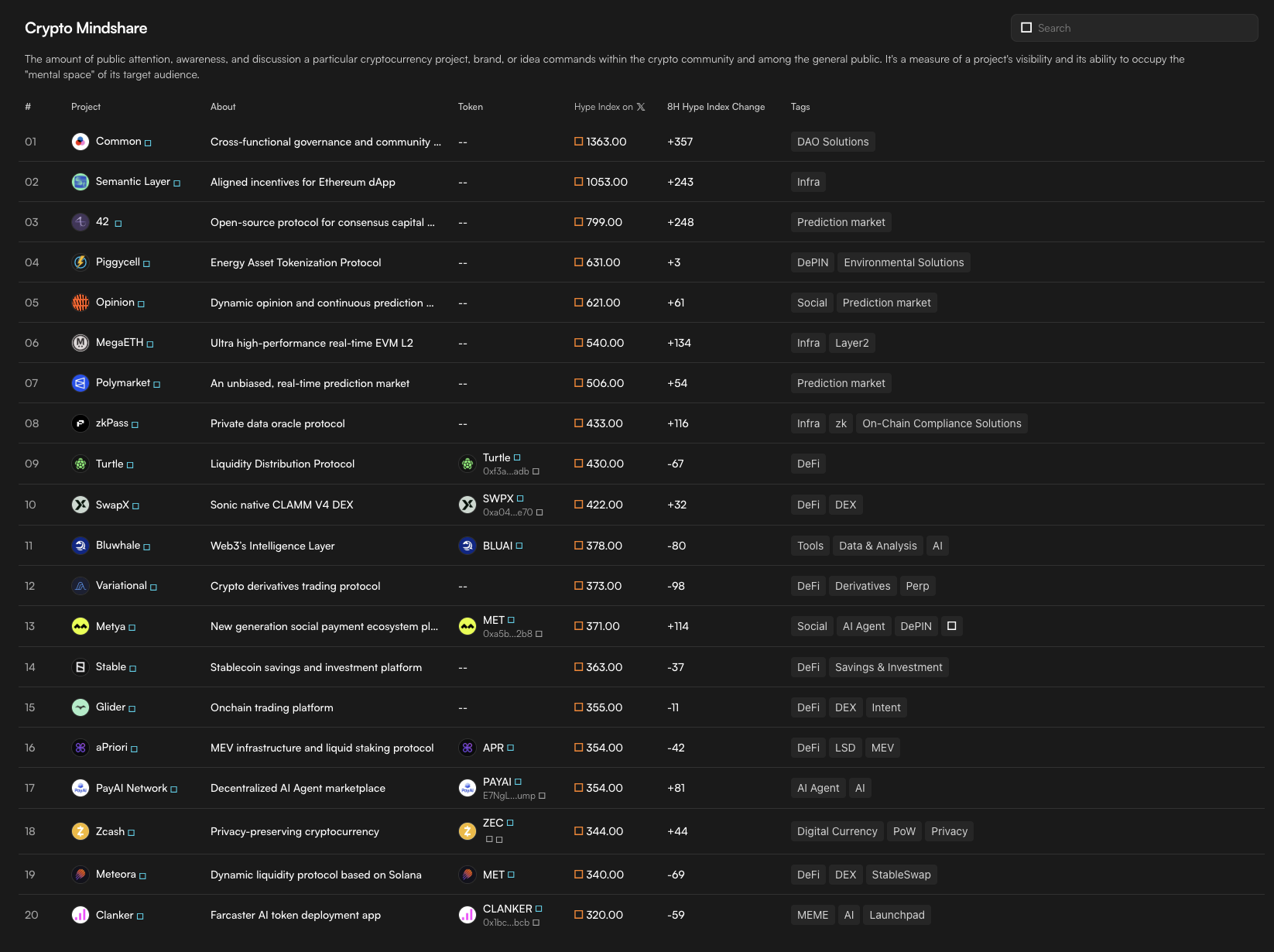Click the DAO Solutions tag
The image size is (1274, 952).
point(833,142)
